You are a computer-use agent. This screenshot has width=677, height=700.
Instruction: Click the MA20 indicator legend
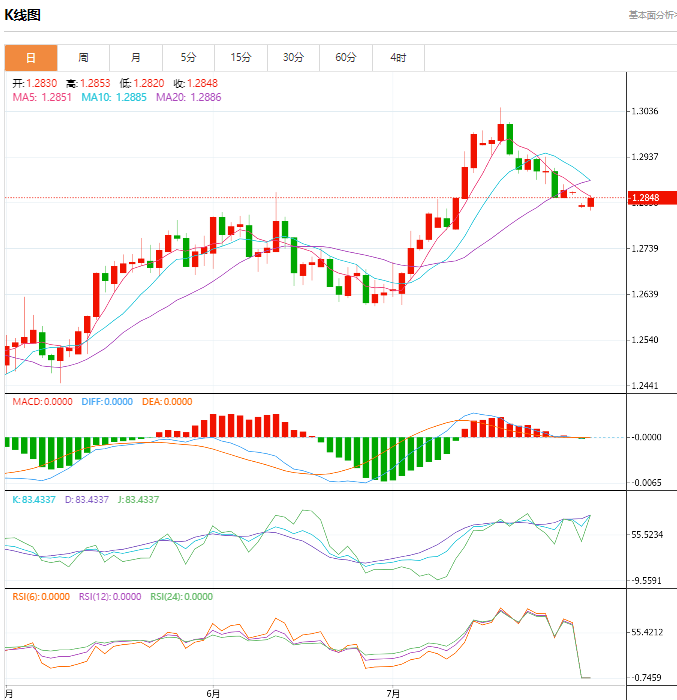pos(188,98)
